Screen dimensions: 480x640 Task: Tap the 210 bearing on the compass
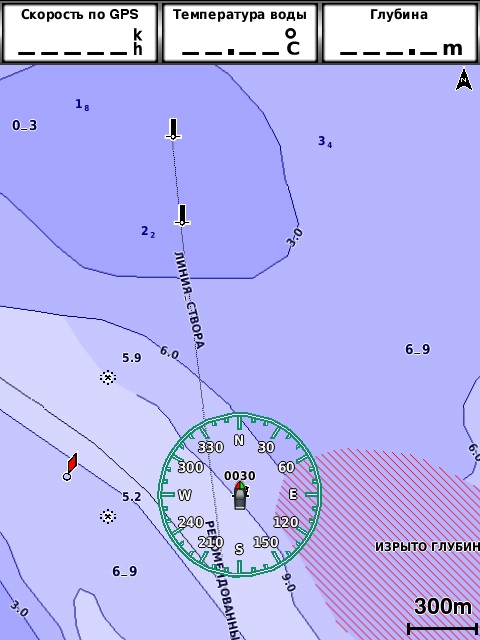pos(211,542)
